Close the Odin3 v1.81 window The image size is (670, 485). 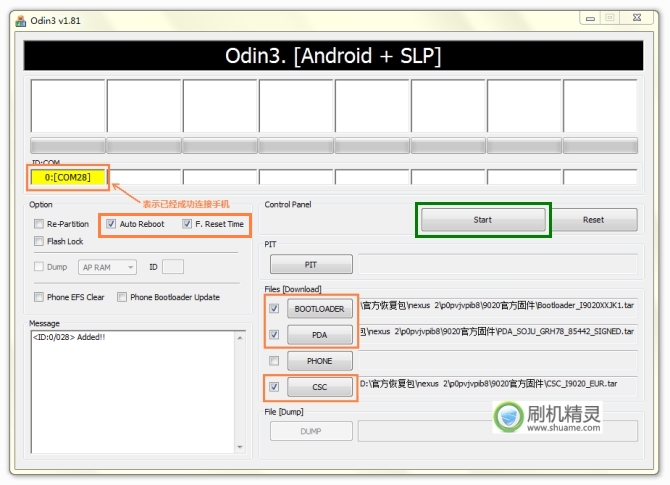click(637, 18)
